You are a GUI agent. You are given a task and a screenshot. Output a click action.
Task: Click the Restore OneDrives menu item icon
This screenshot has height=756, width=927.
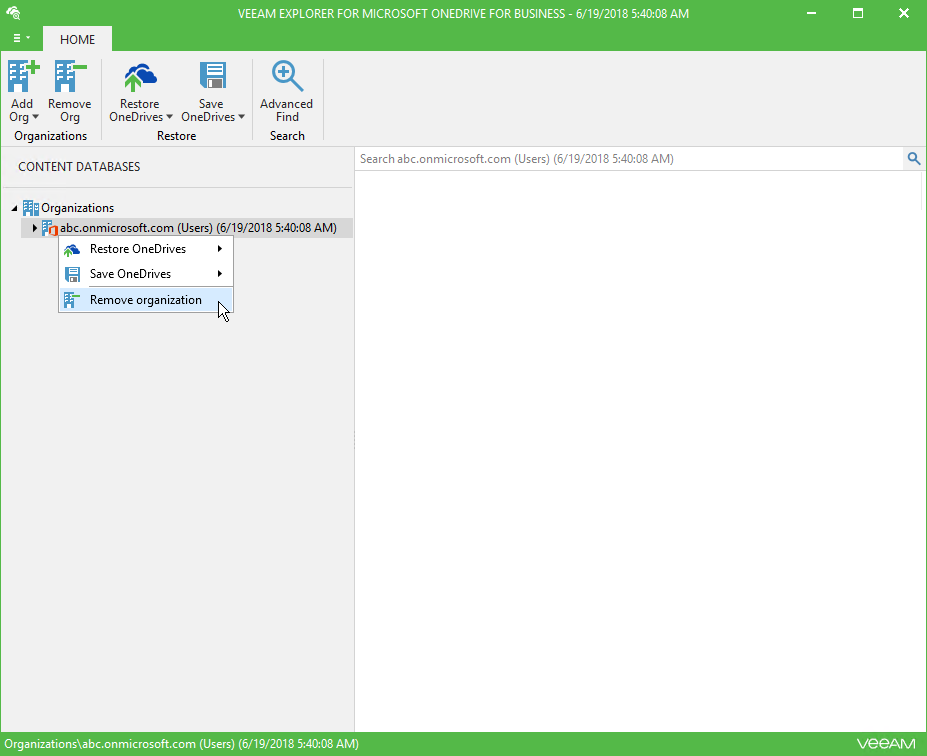[x=72, y=250]
